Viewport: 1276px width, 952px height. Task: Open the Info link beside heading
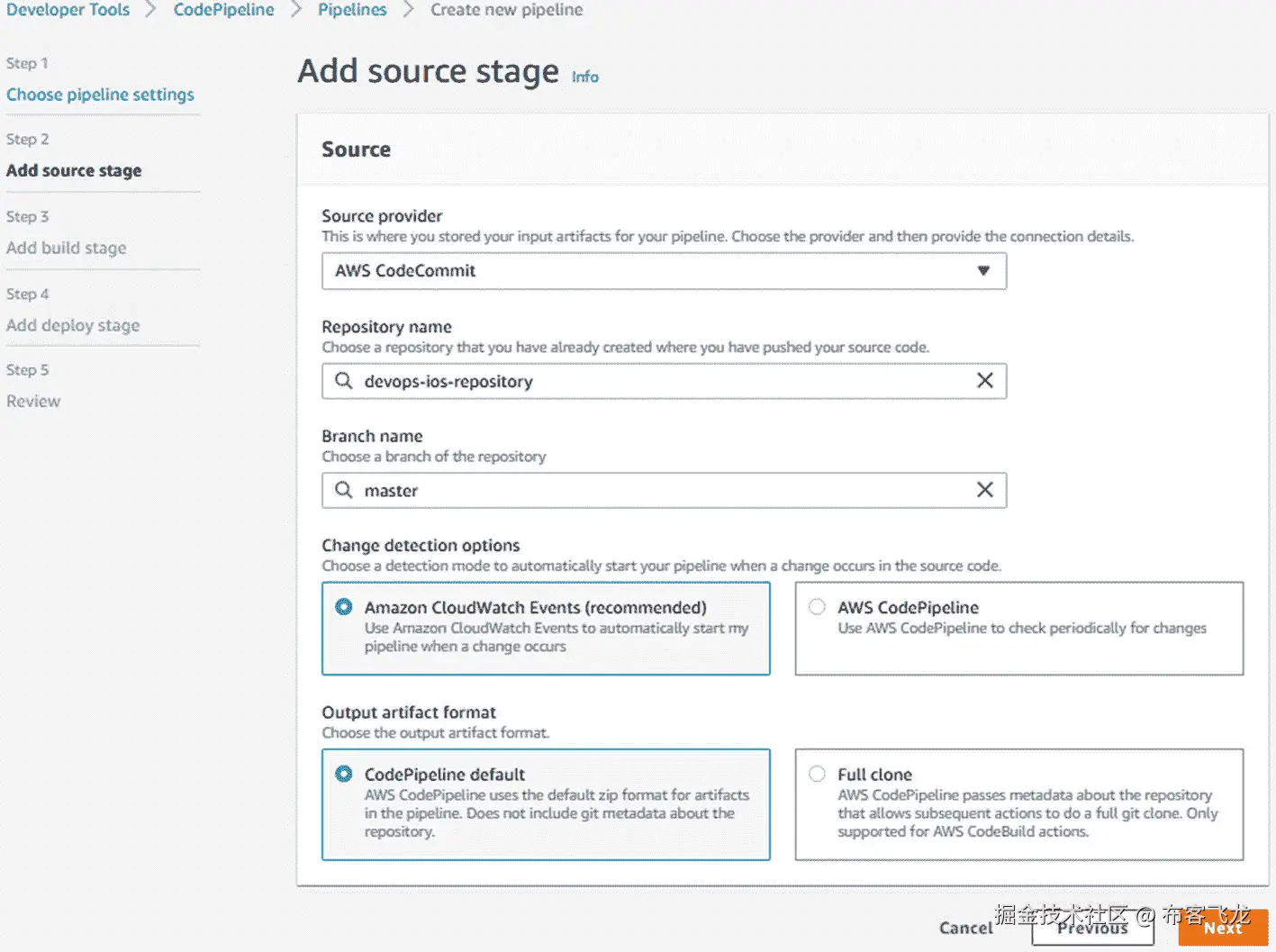pos(585,77)
